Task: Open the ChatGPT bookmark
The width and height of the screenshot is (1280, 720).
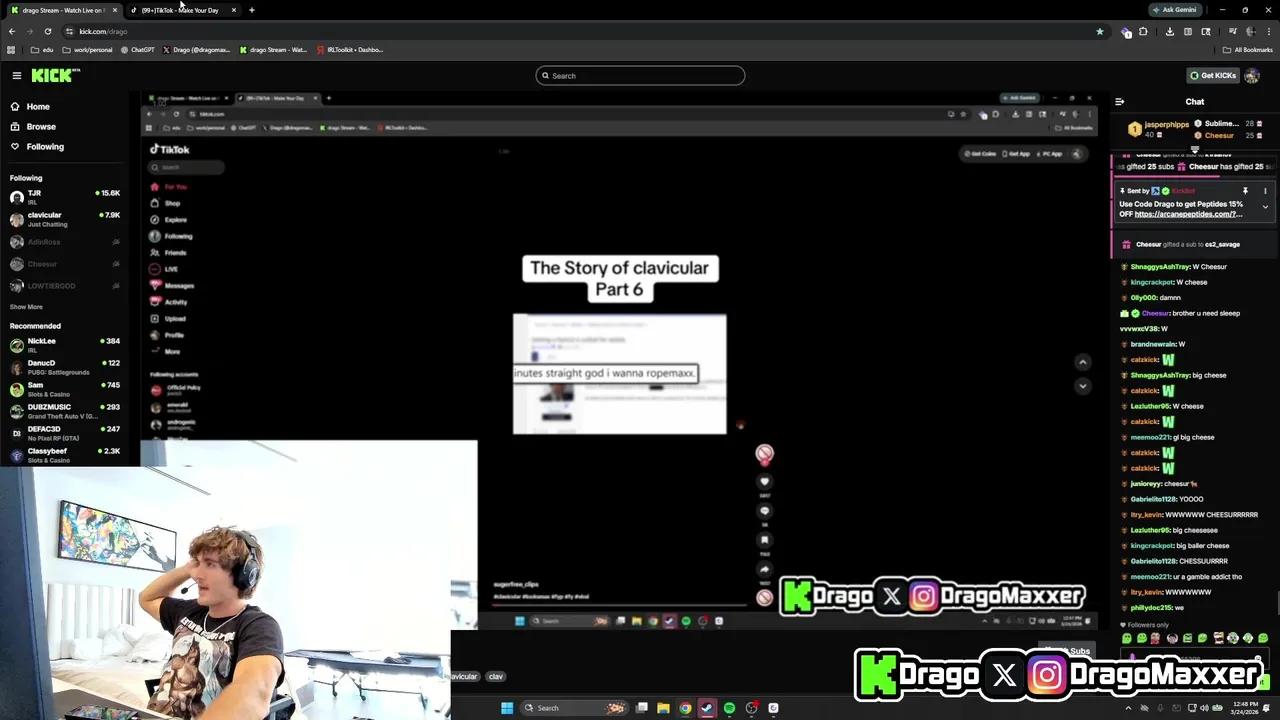Action: (x=137, y=49)
